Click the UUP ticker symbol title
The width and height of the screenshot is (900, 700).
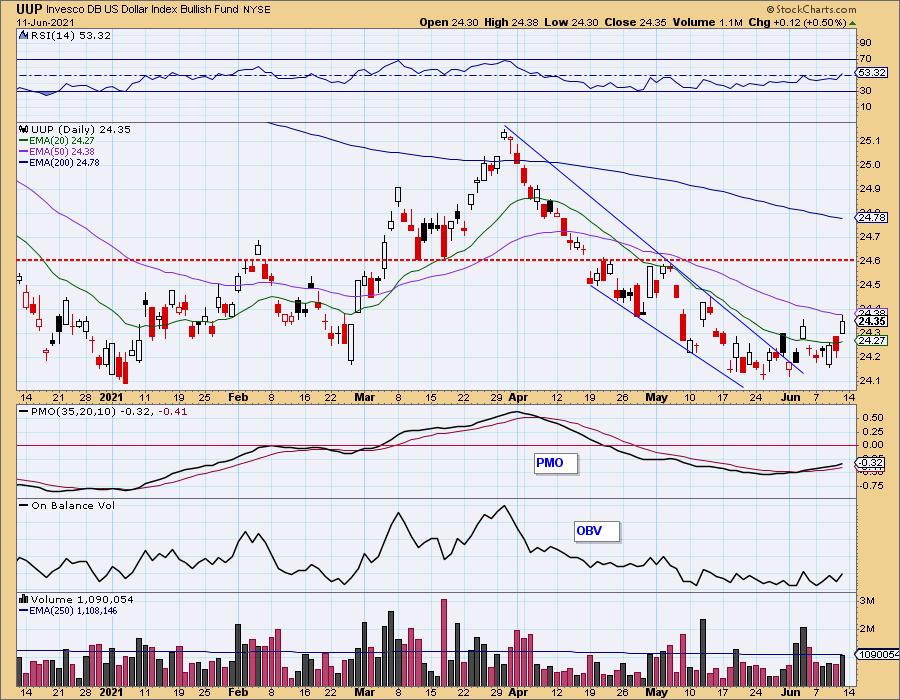pos(29,9)
